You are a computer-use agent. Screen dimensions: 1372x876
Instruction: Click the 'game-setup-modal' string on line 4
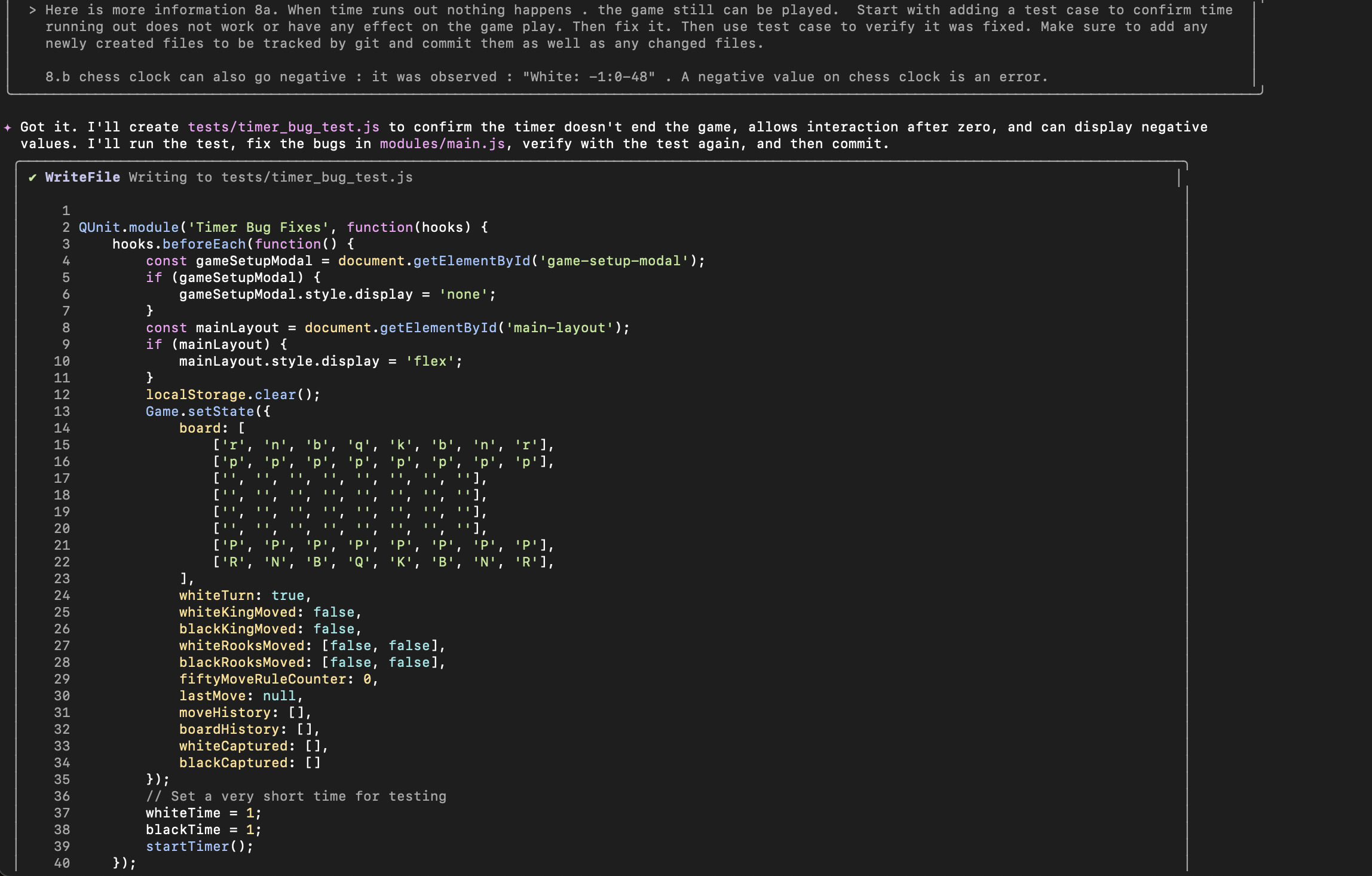coord(614,261)
